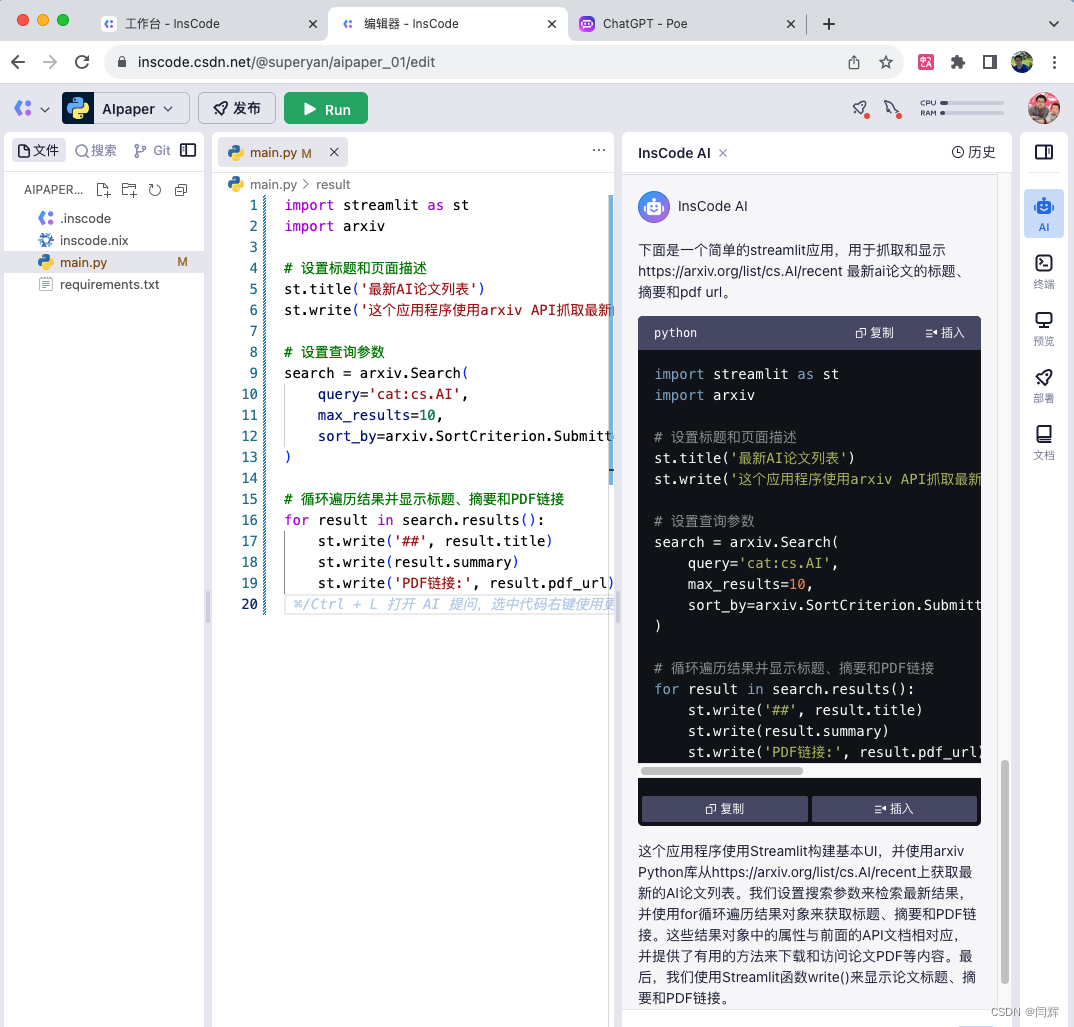Screen dimensions: 1074x1027
Task: Click the new folder icon in explorer
Action: [x=129, y=190]
